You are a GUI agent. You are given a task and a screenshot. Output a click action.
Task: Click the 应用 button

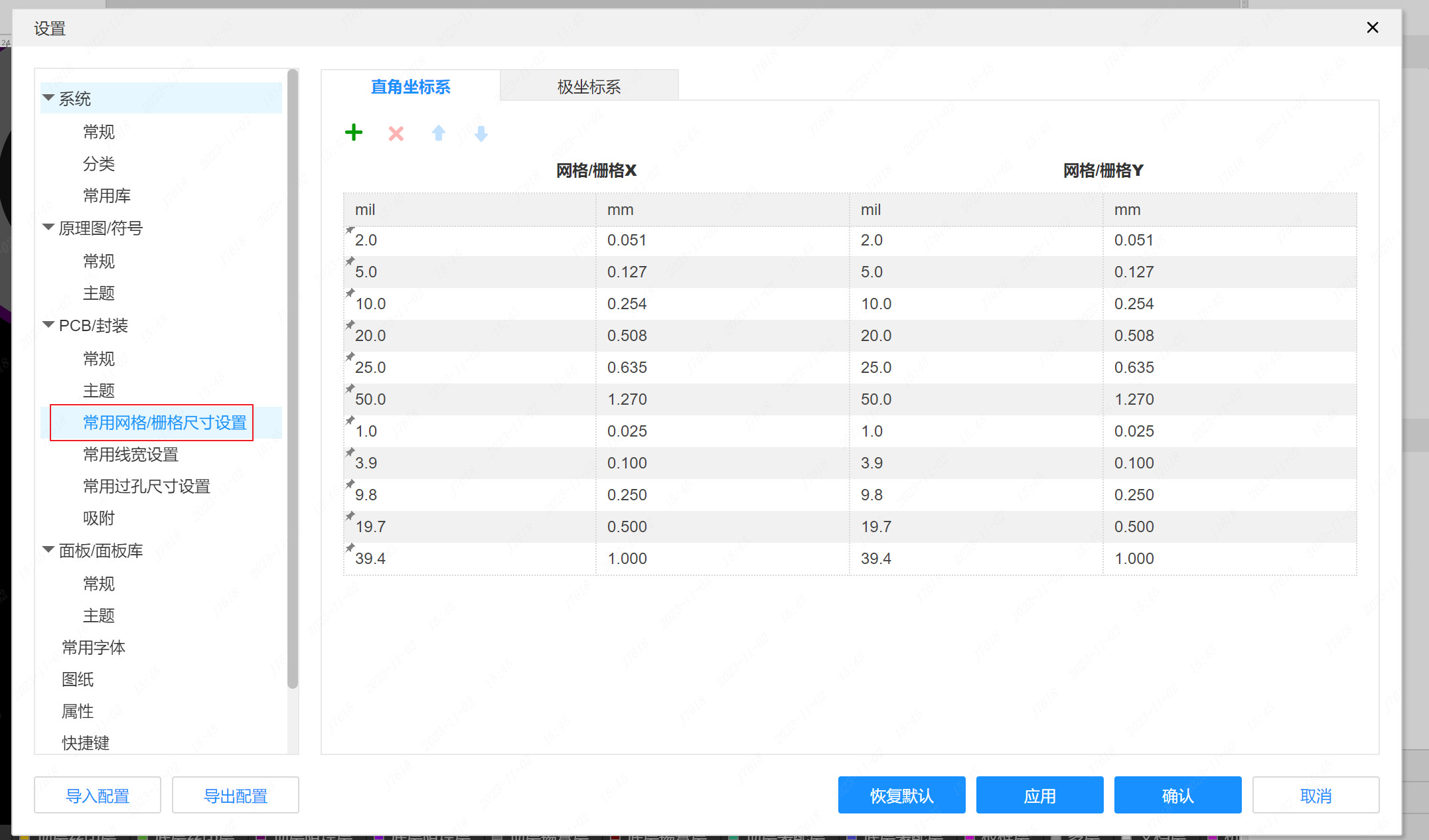pyautogui.click(x=1040, y=796)
